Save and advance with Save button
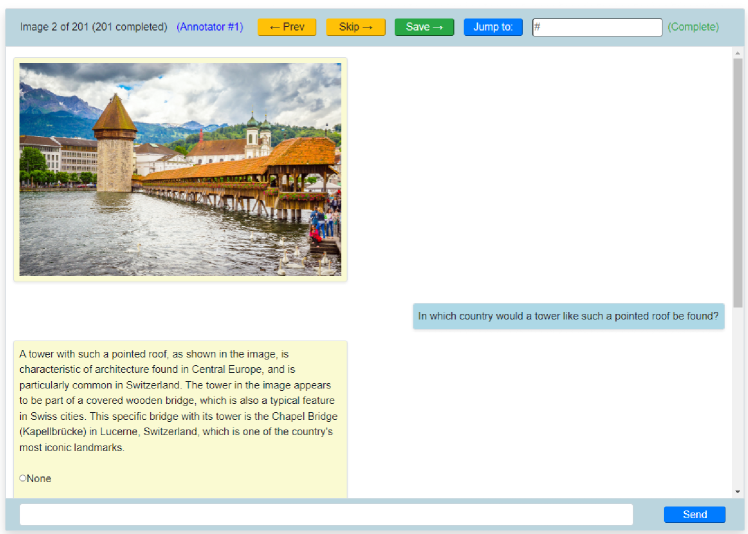The width and height of the screenshot is (748, 534). (424, 27)
